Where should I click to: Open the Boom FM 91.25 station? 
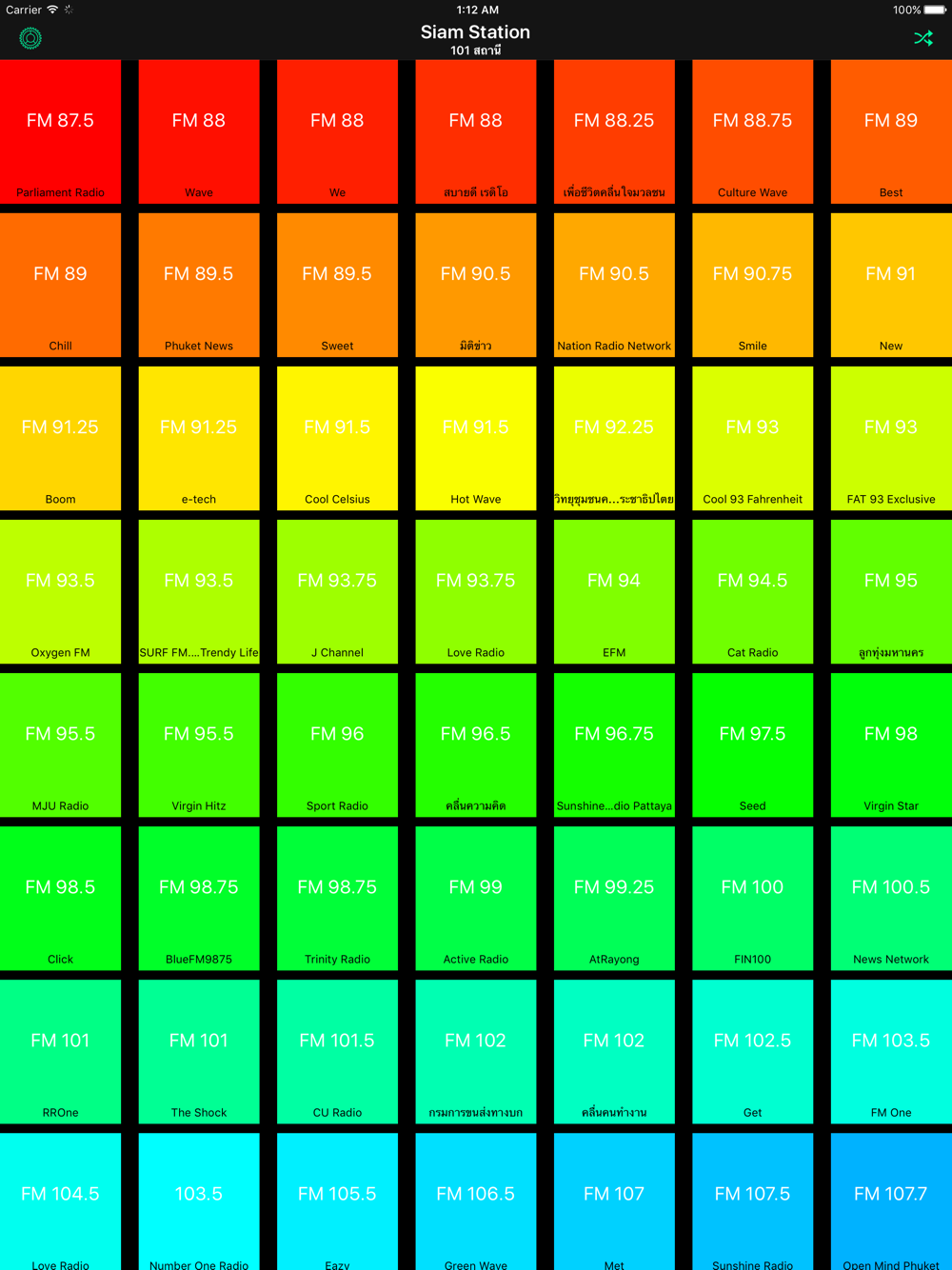(60, 438)
